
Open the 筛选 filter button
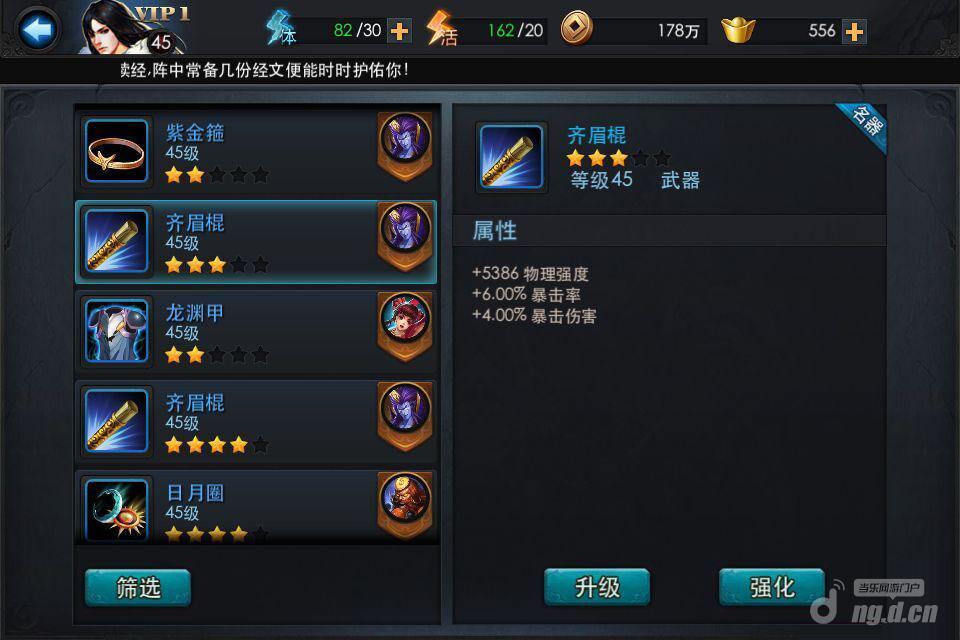tap(138, 588)
